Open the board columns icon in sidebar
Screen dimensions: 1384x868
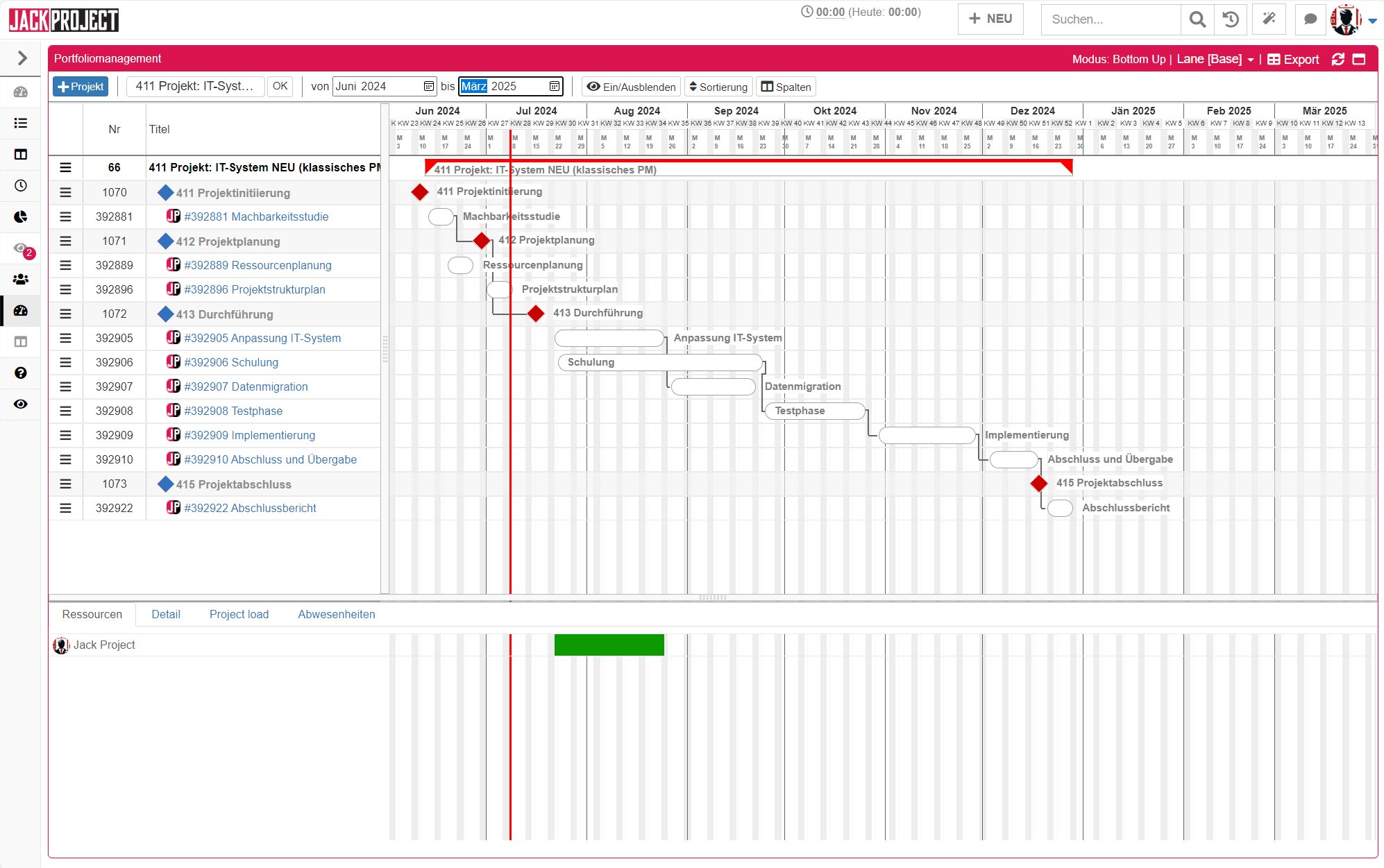21,154
